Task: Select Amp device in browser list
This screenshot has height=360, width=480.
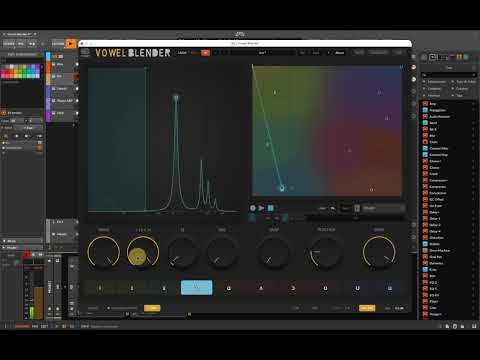Action: (x=448, y=104)
